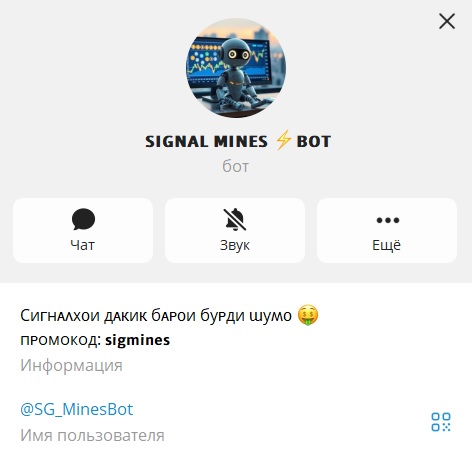Open the conversation via Чат label

click(x=83, y=245)
